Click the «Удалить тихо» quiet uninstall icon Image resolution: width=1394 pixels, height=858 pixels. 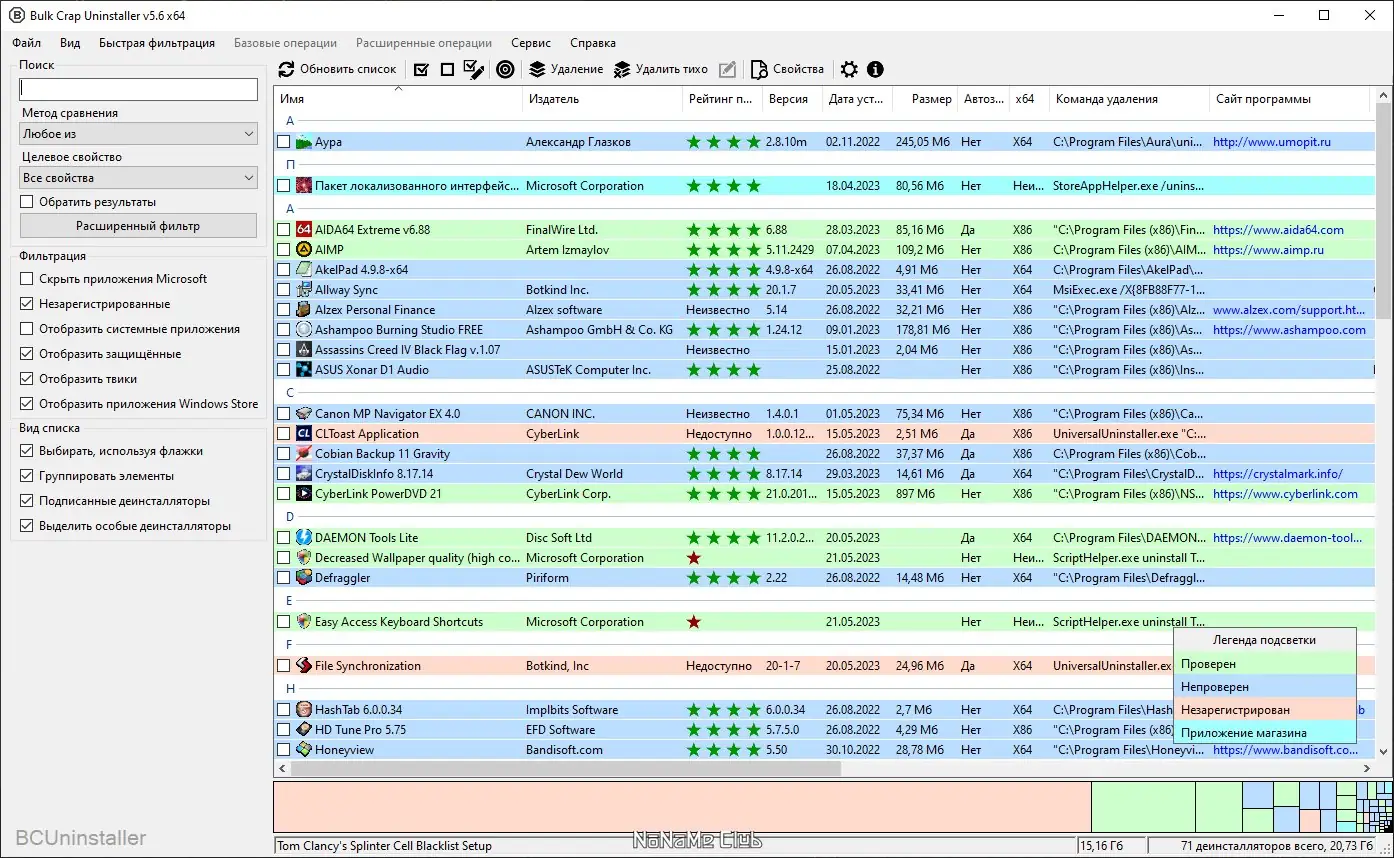pyautogui.click(x=622, y=69)
